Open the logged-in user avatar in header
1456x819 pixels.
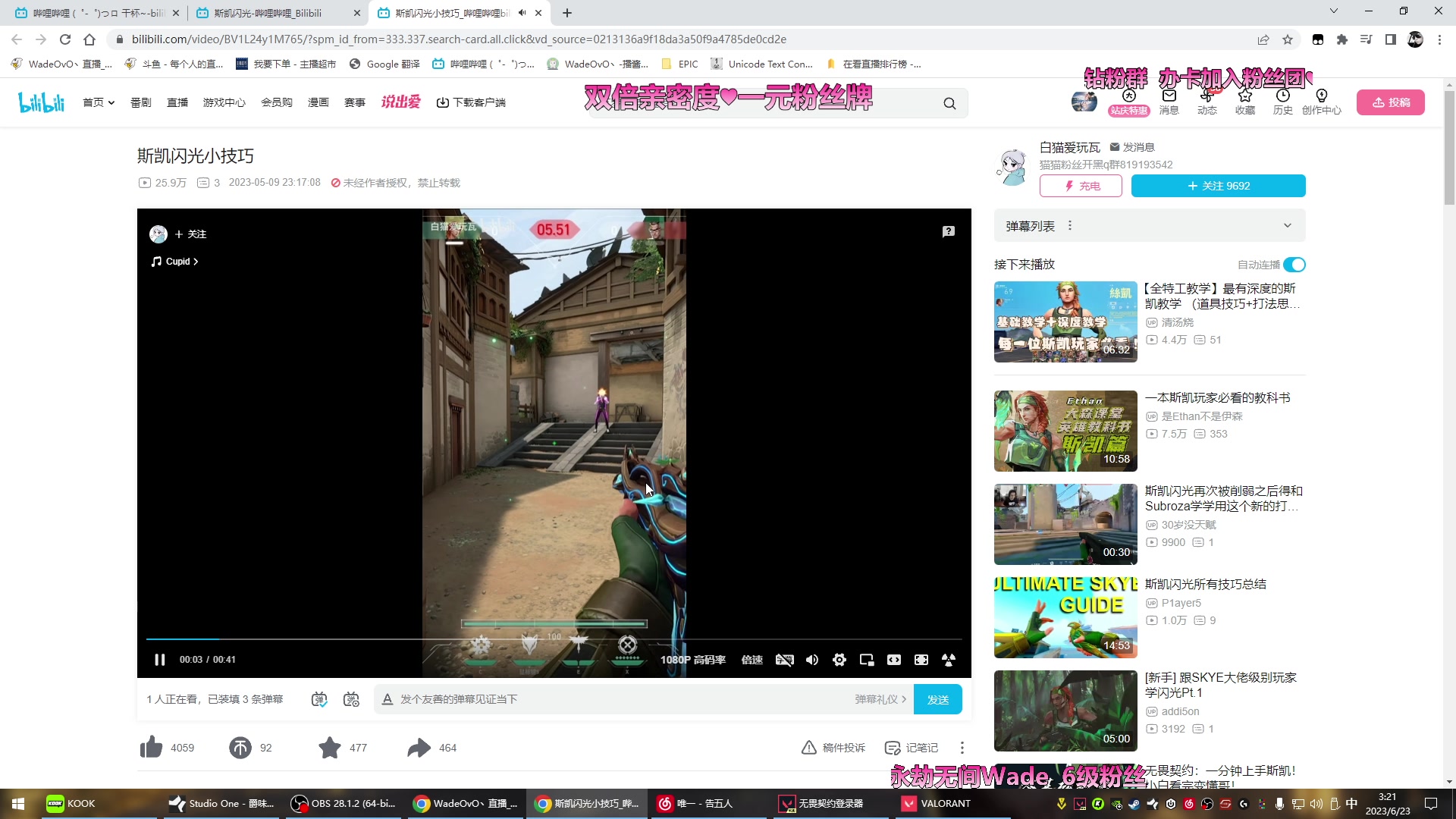click(1084, 102)
